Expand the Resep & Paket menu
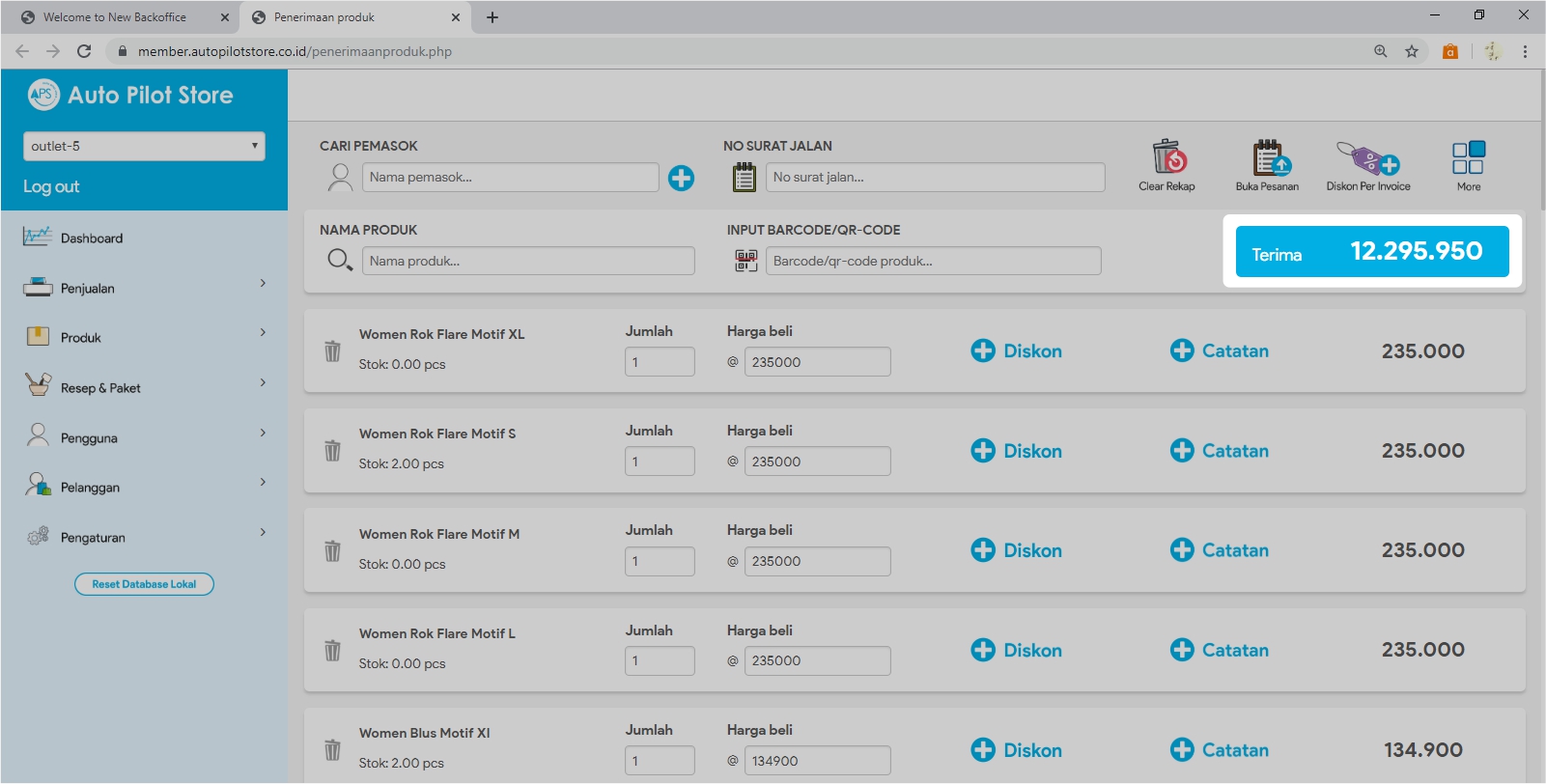 coord(144,387)
